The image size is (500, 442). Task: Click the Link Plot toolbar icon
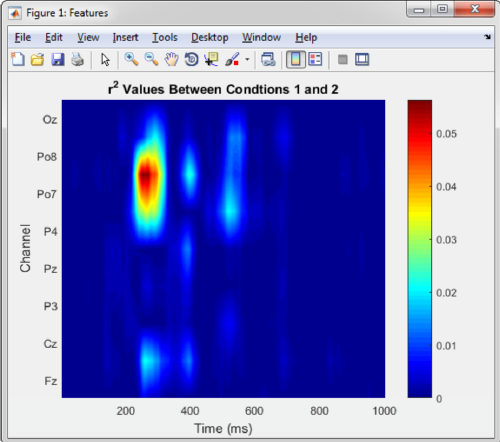268,60
